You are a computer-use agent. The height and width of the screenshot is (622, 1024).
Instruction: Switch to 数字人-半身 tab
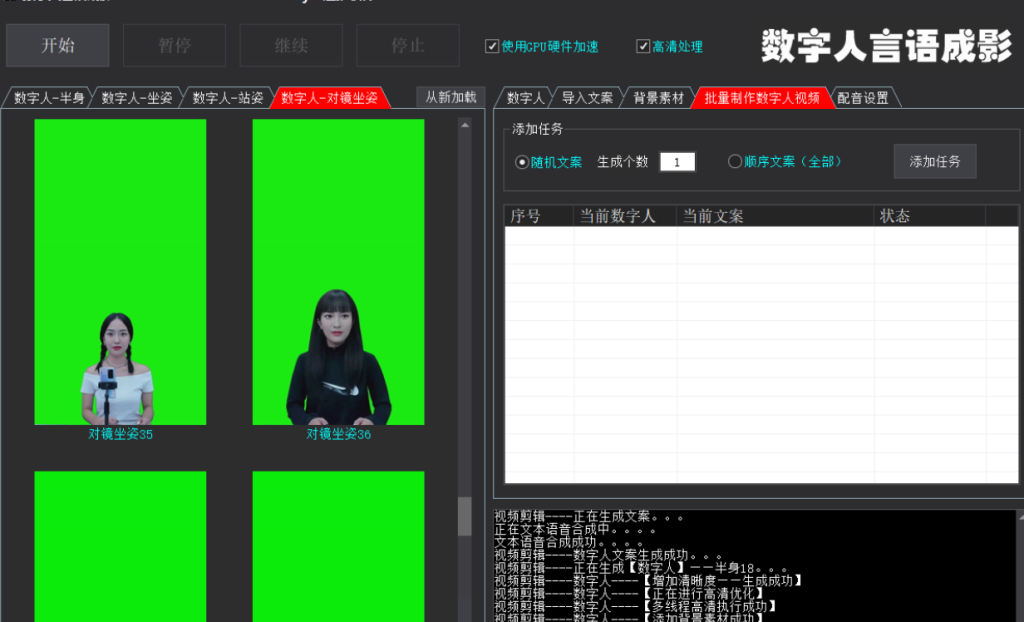pos(48,98)
